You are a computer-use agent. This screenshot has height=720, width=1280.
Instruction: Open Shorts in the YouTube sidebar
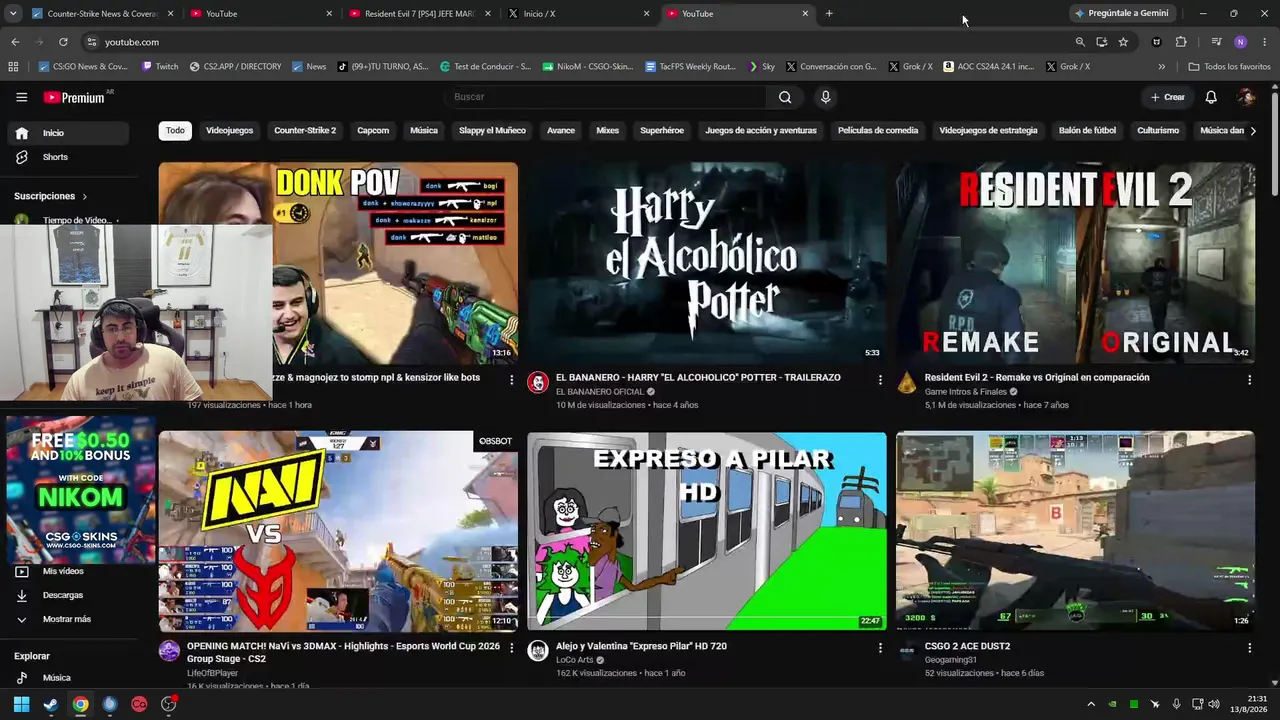tap(66, 157)
